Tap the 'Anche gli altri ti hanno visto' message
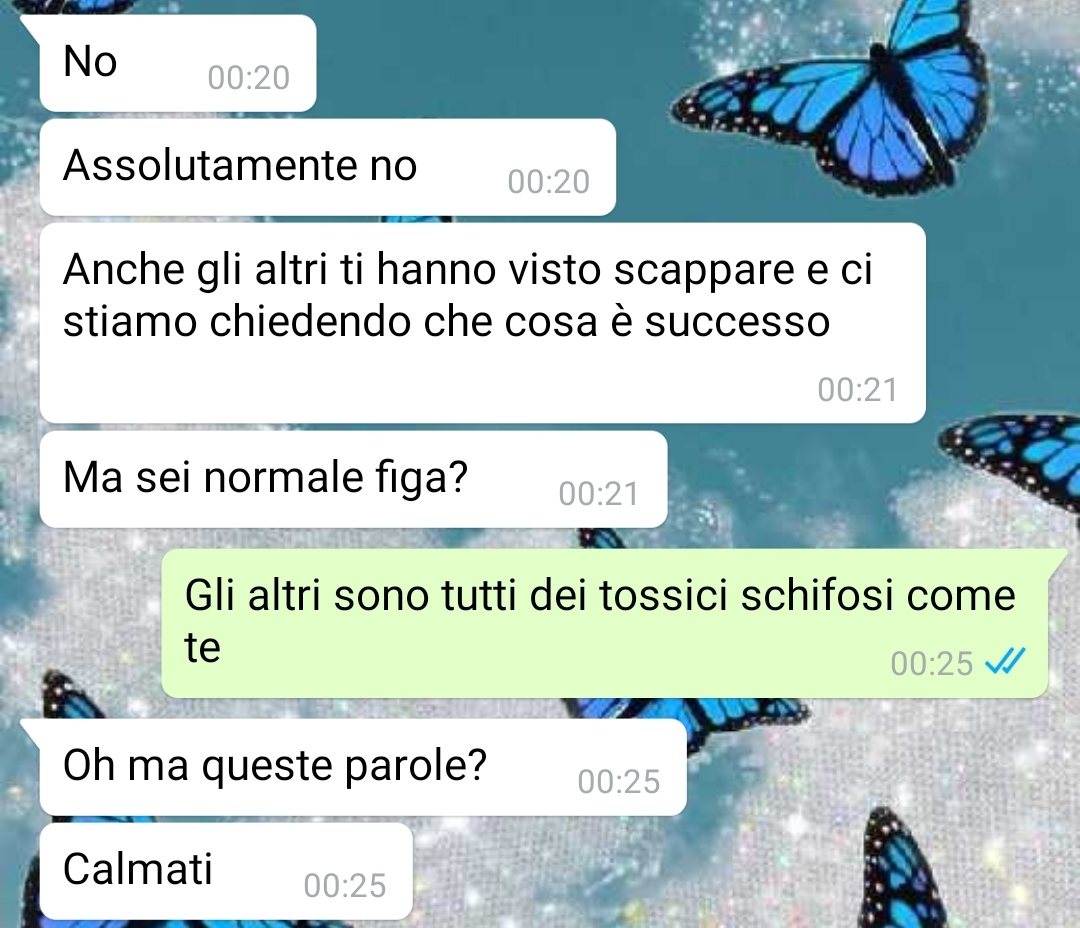Viewport: 1080px width, 928px height. [x=482, y=322]
